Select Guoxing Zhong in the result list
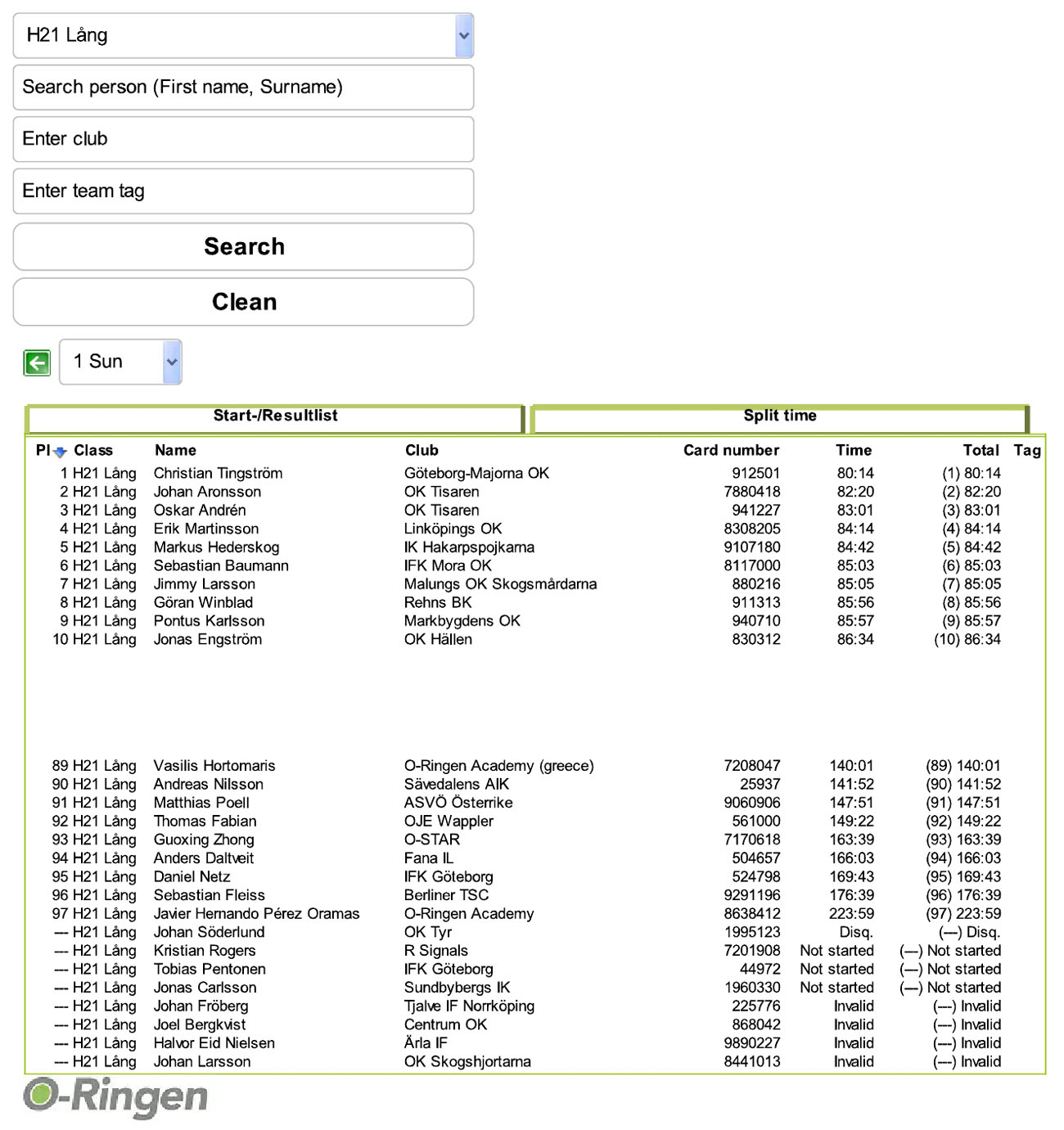The height and width of the screenshot is (1130, 1064). [x=204, y=840]
